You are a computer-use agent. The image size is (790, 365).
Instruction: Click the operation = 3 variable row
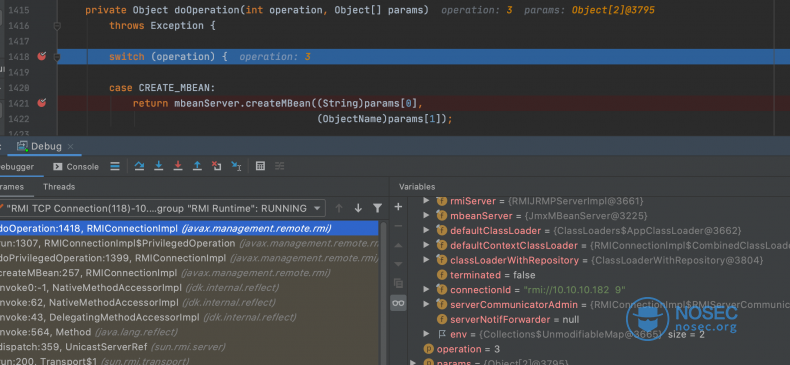tap(599, 349)
